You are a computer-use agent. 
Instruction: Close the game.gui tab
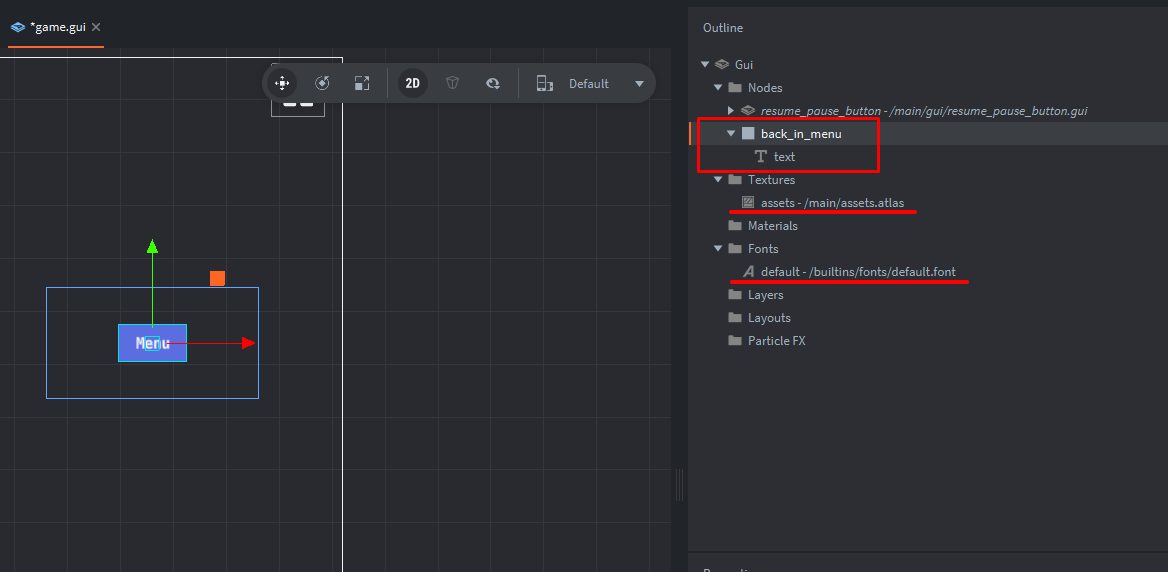pos(96,27)
